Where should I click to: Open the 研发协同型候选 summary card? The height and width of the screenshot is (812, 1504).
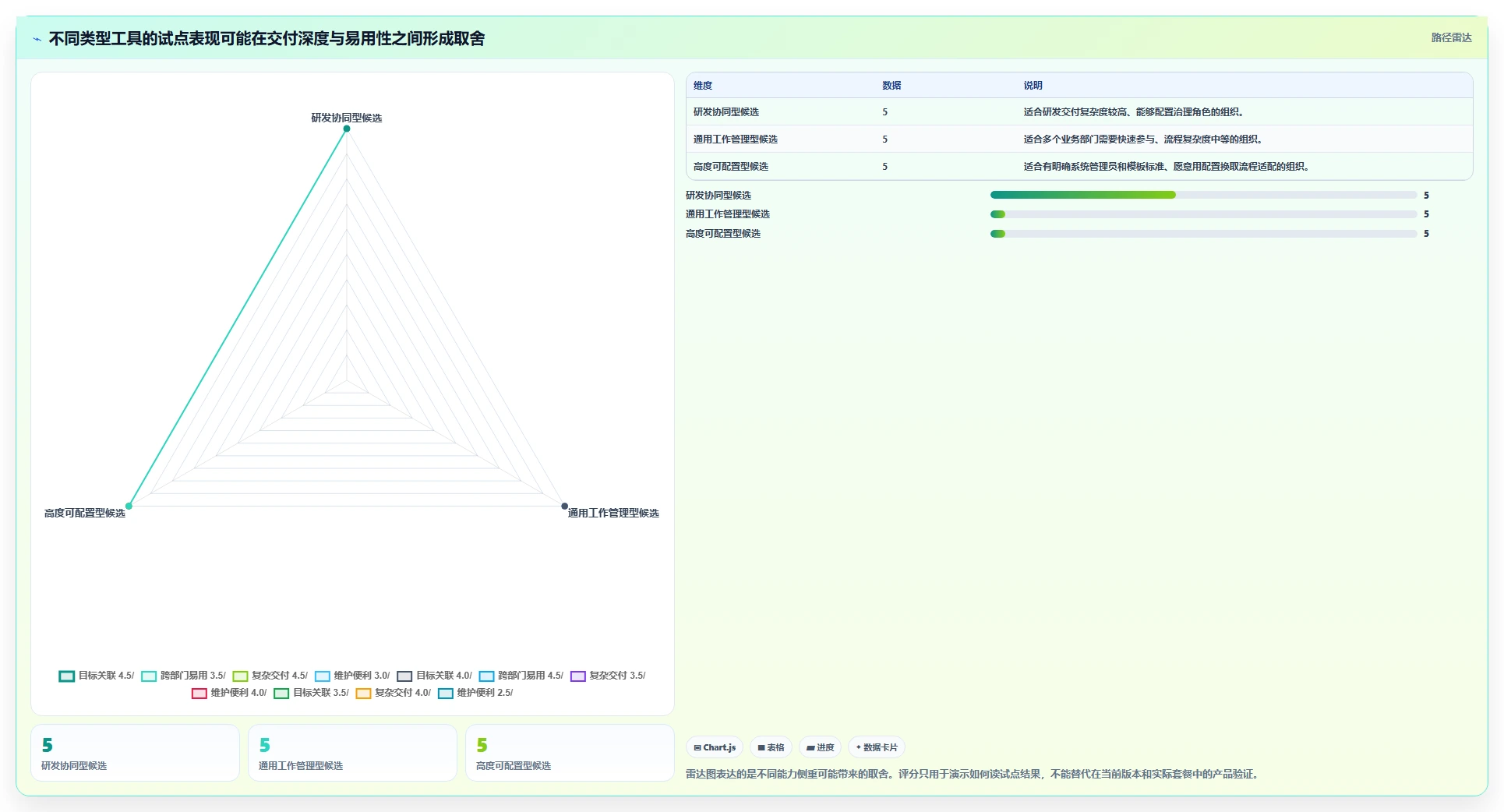(x=135, y=753)
